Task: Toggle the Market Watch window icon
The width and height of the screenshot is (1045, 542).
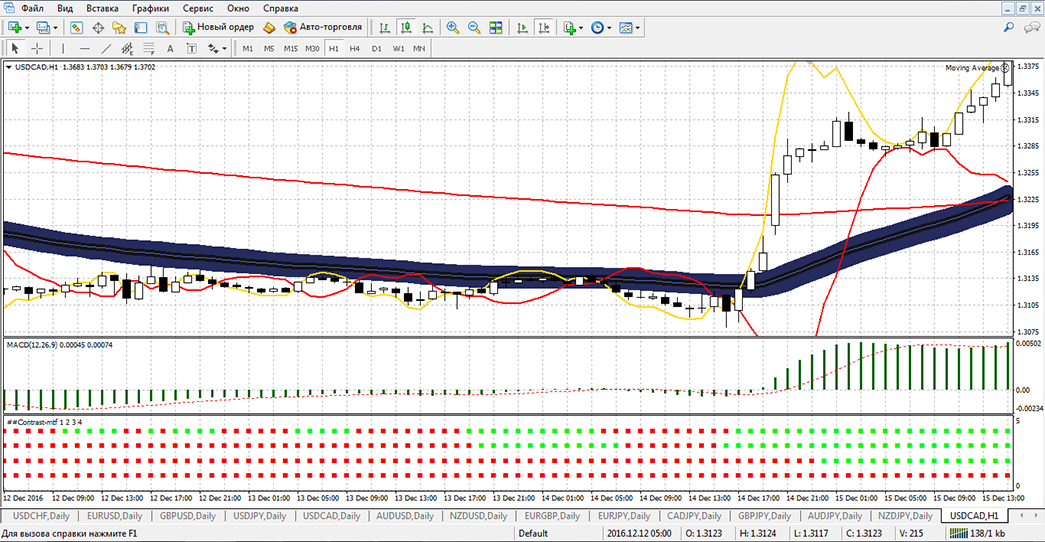Action: [76, 27]
